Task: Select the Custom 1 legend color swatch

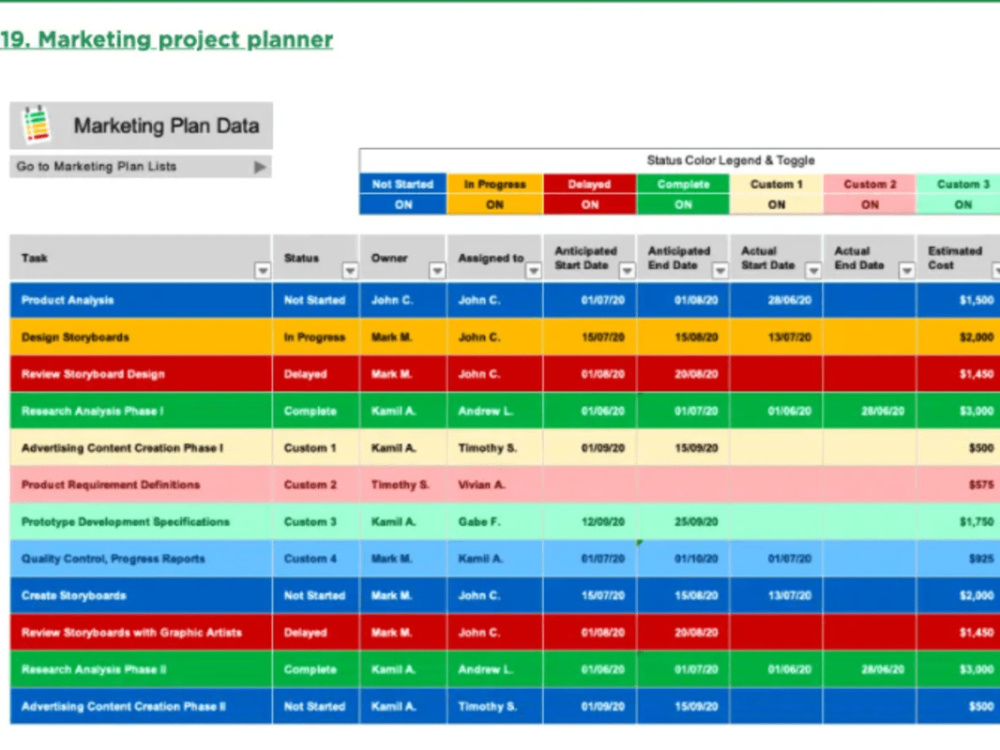Action: 776,184
